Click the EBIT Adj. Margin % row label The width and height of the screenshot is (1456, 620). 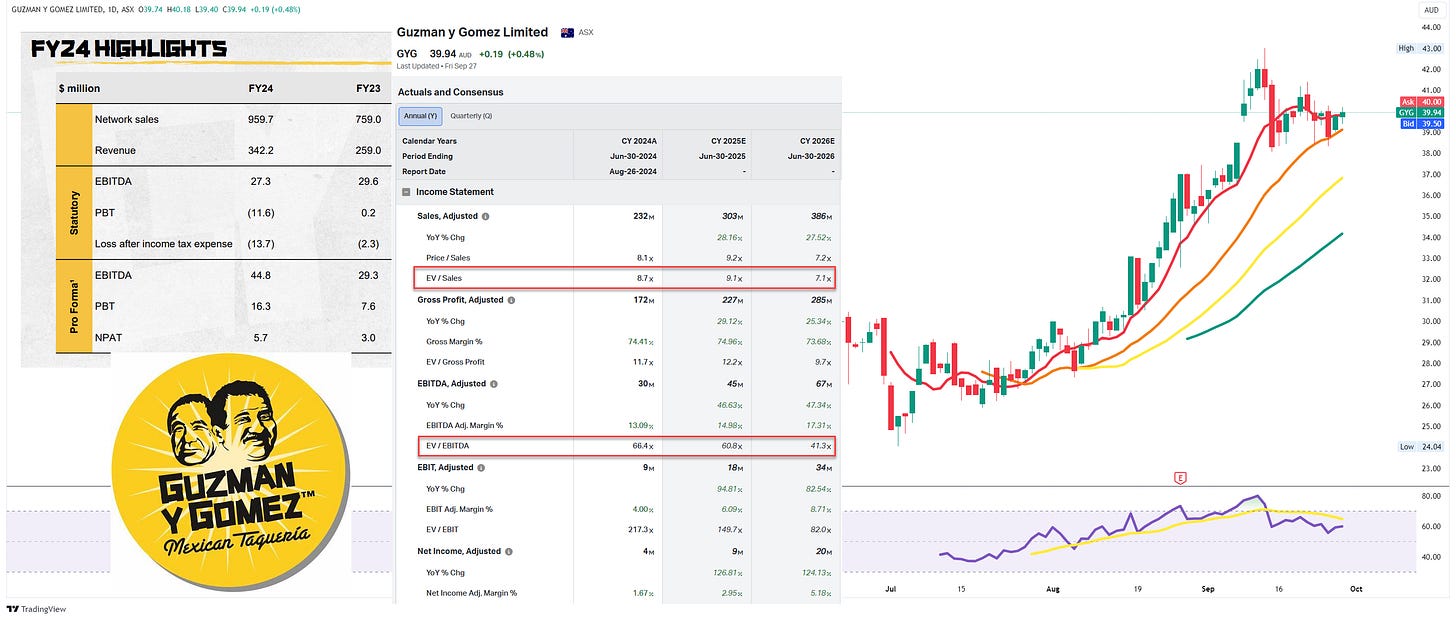459,509
